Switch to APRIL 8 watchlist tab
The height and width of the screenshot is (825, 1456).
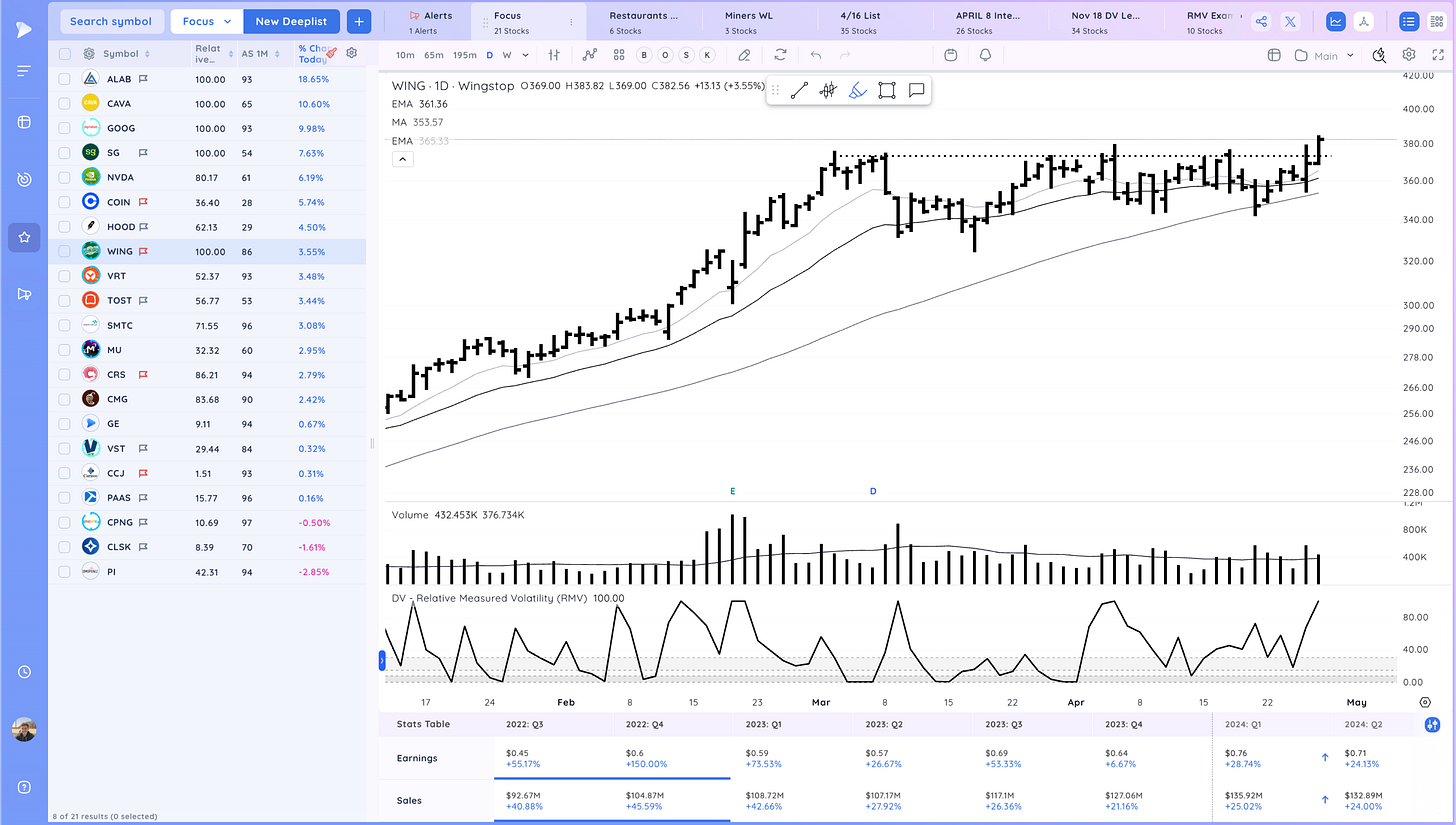point(988,22)
